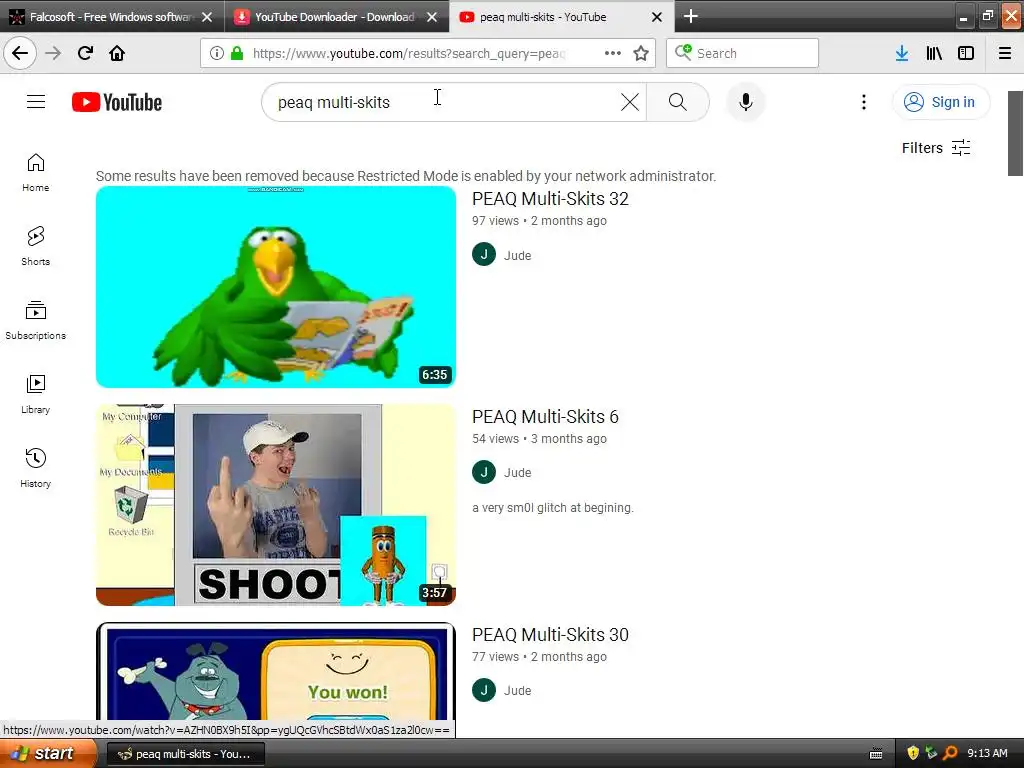Open Firefox downloads arrow
Viewport: 1024px width, 768px height.
(x=902, y=53)
